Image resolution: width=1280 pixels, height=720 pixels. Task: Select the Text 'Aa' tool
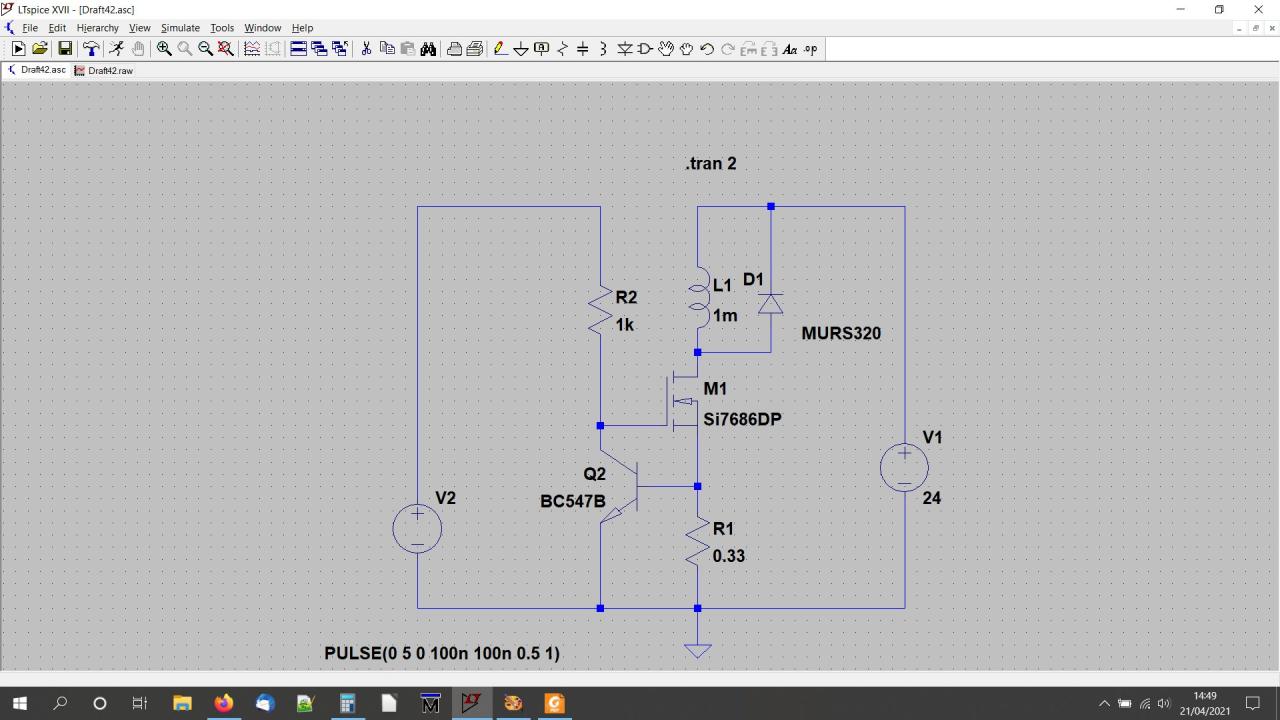(790, 49)
